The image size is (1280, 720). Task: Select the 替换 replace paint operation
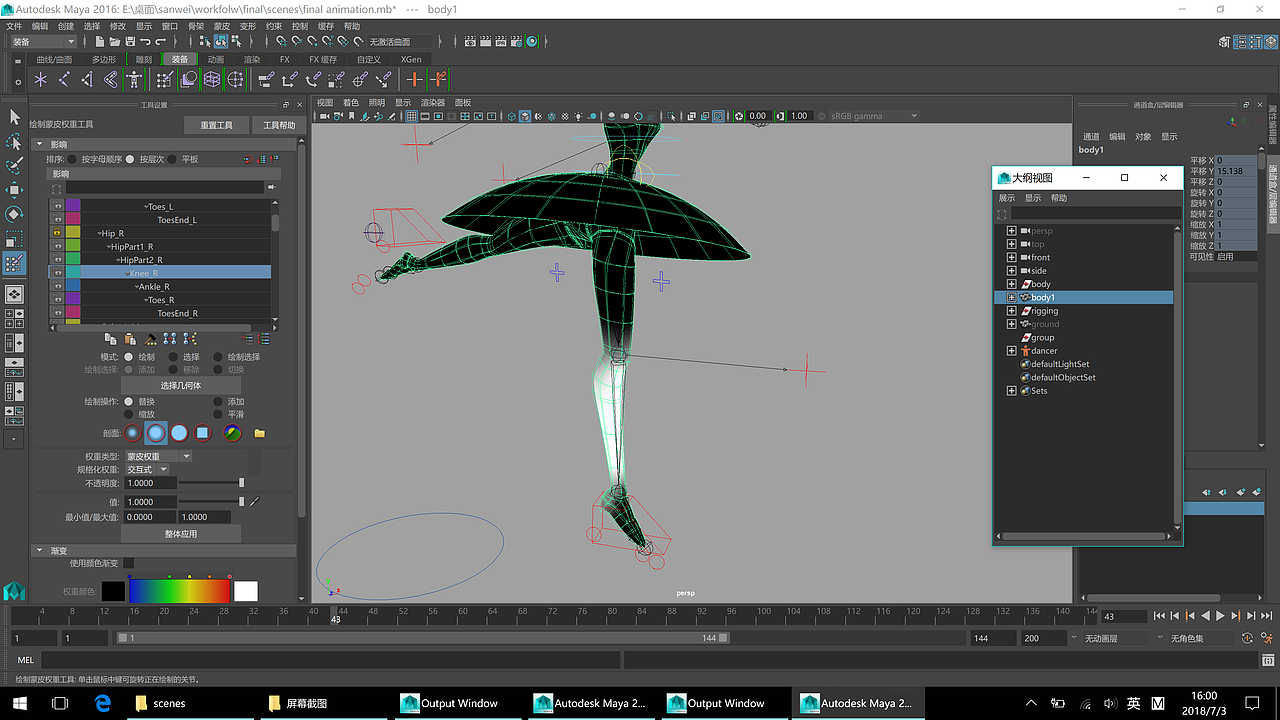tap(128, 402)
